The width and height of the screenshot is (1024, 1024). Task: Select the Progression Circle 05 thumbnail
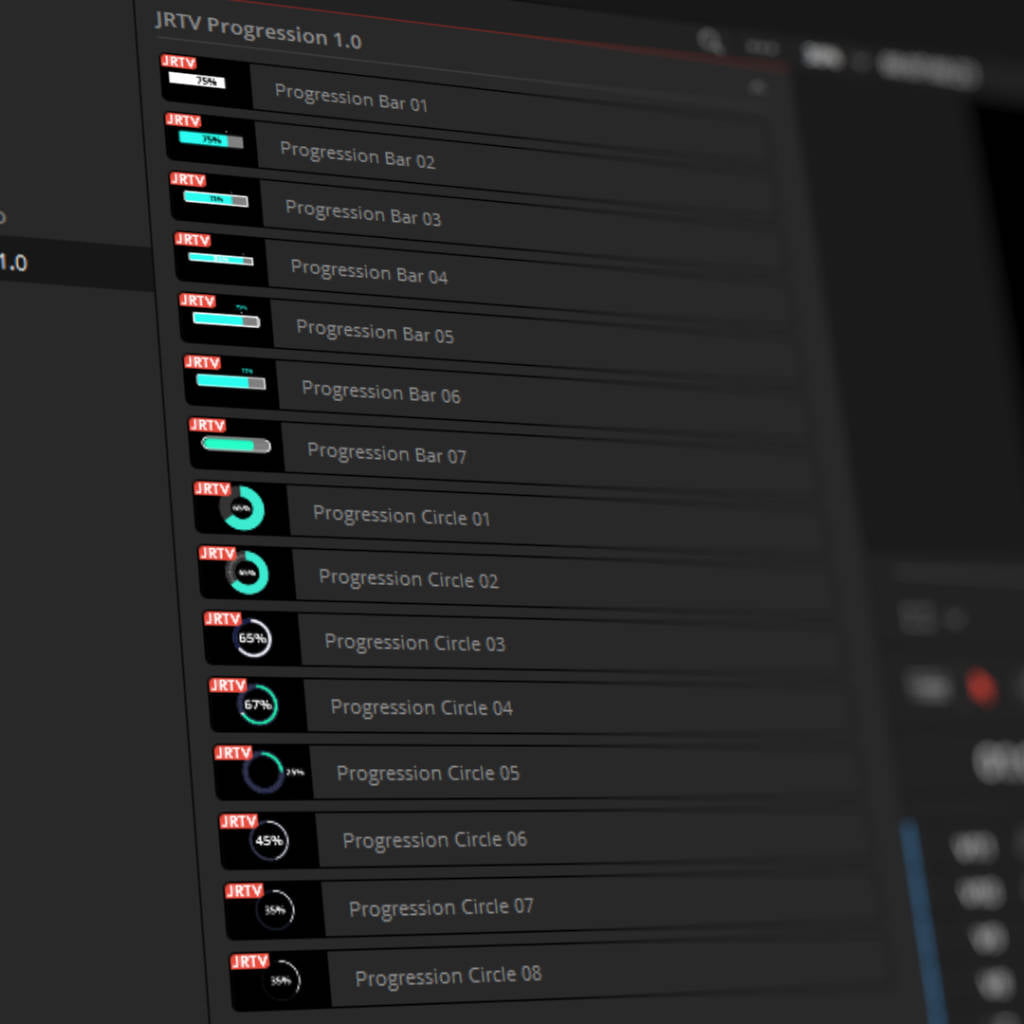(x=263, y=771)
